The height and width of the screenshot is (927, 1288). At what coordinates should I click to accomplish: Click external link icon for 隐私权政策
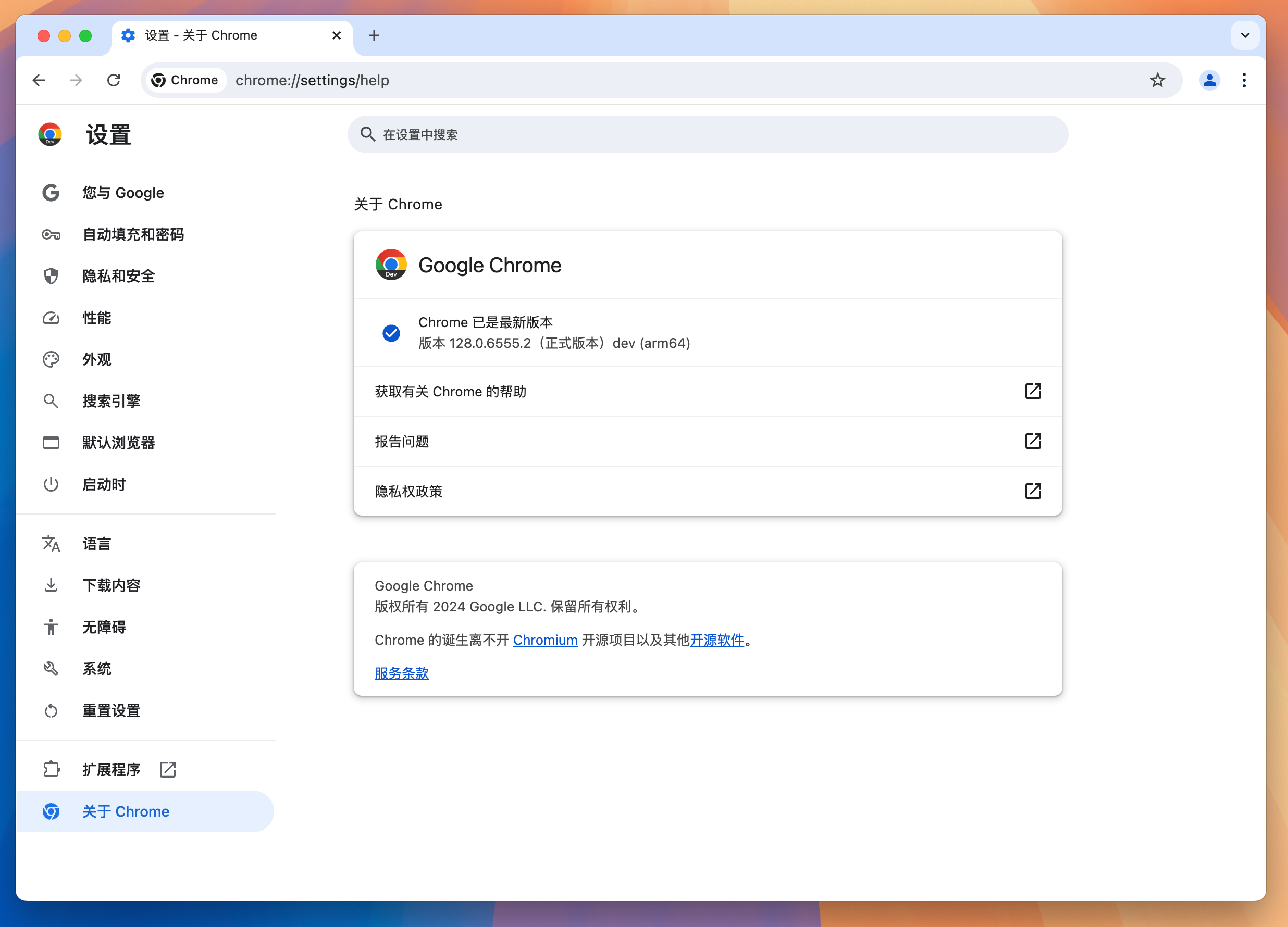coord(1033,491)
